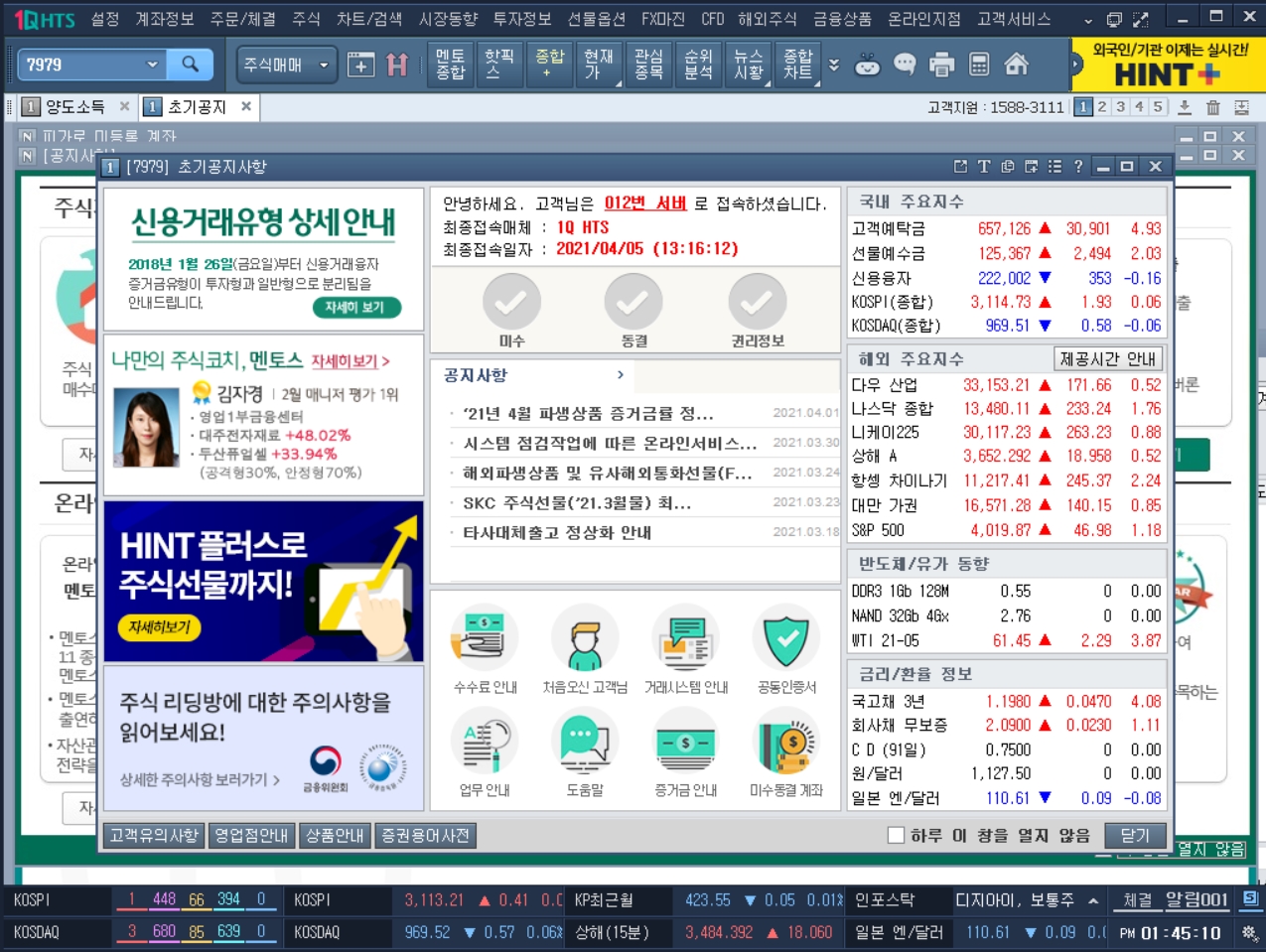Click the 관심 종목 toolbar button
1266x952 pixels.
(x=648, y=65)
